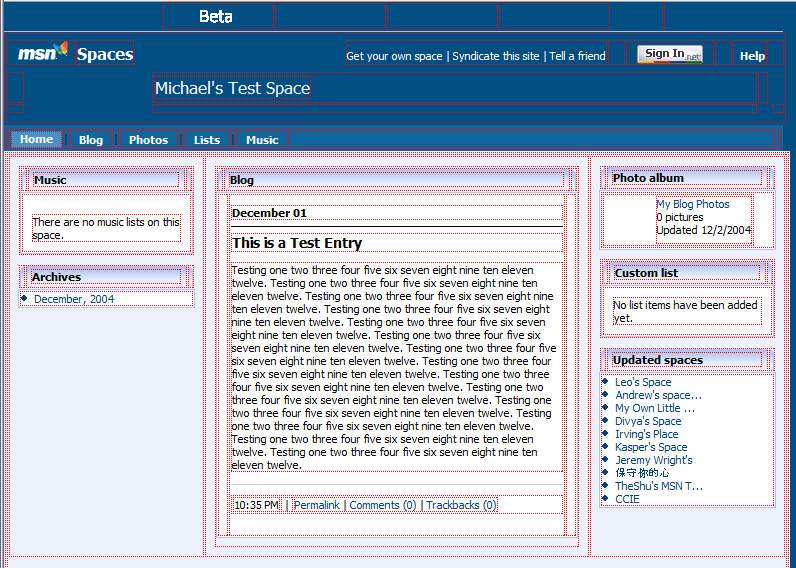
Task: Select the Music tab
Action: [262, 140]
